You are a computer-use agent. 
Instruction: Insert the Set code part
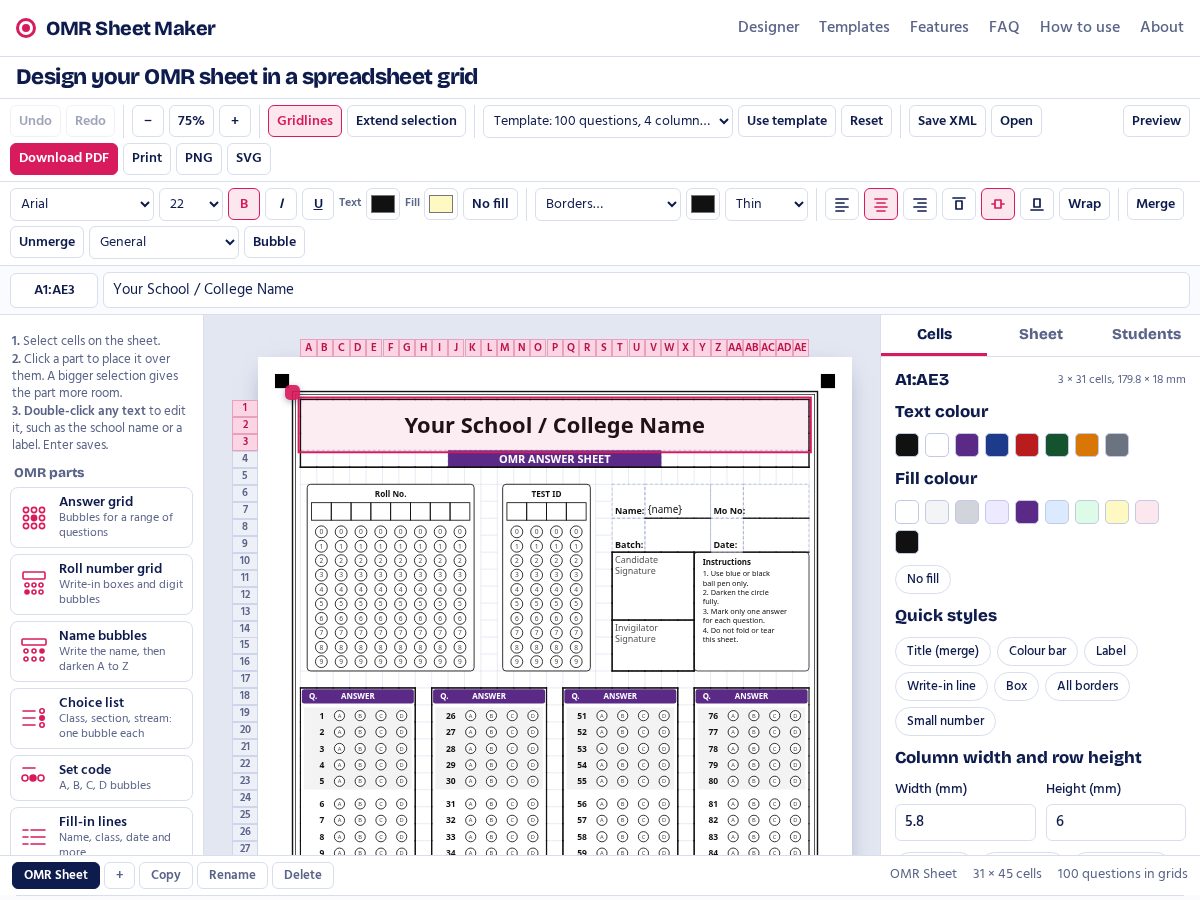(101, 778)
